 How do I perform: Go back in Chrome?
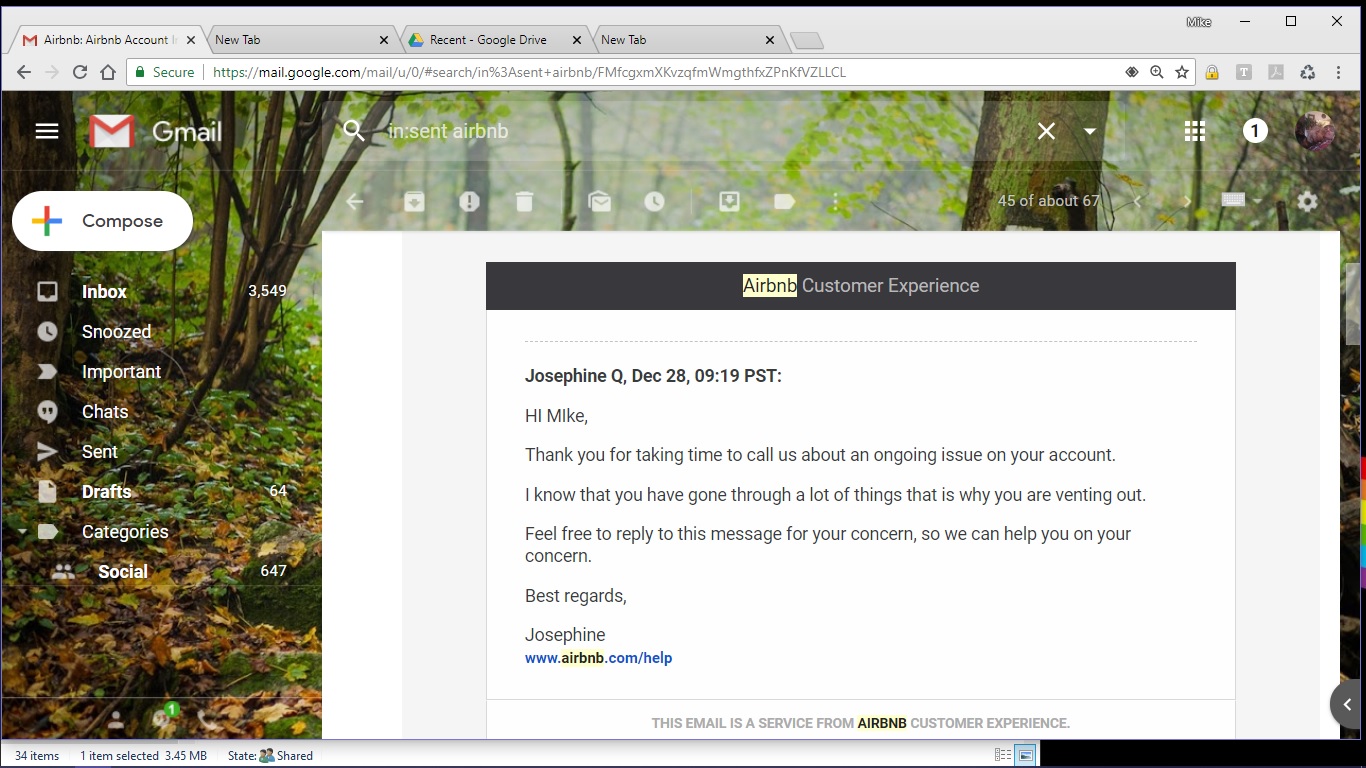24,72
